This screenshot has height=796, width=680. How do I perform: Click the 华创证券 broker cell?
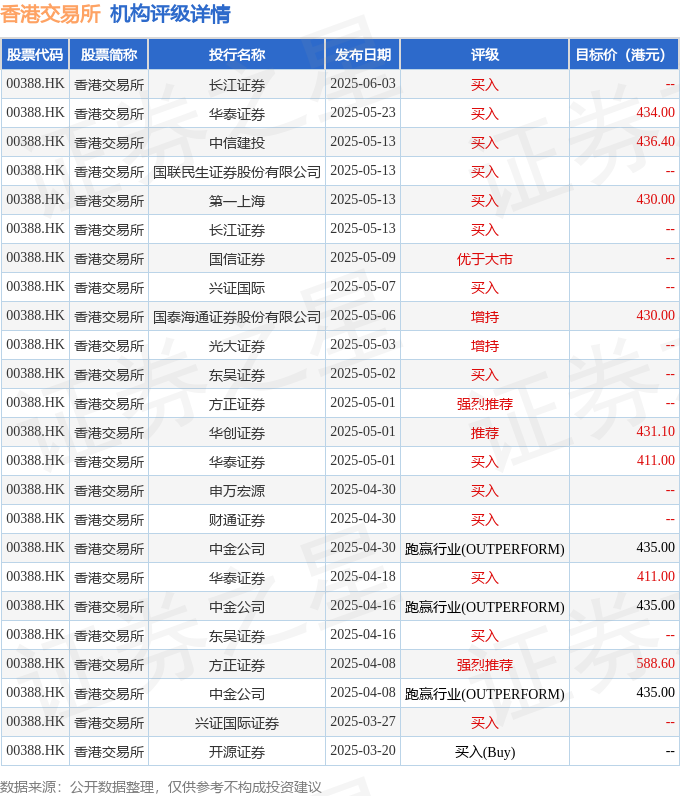[x=237, y=433]
